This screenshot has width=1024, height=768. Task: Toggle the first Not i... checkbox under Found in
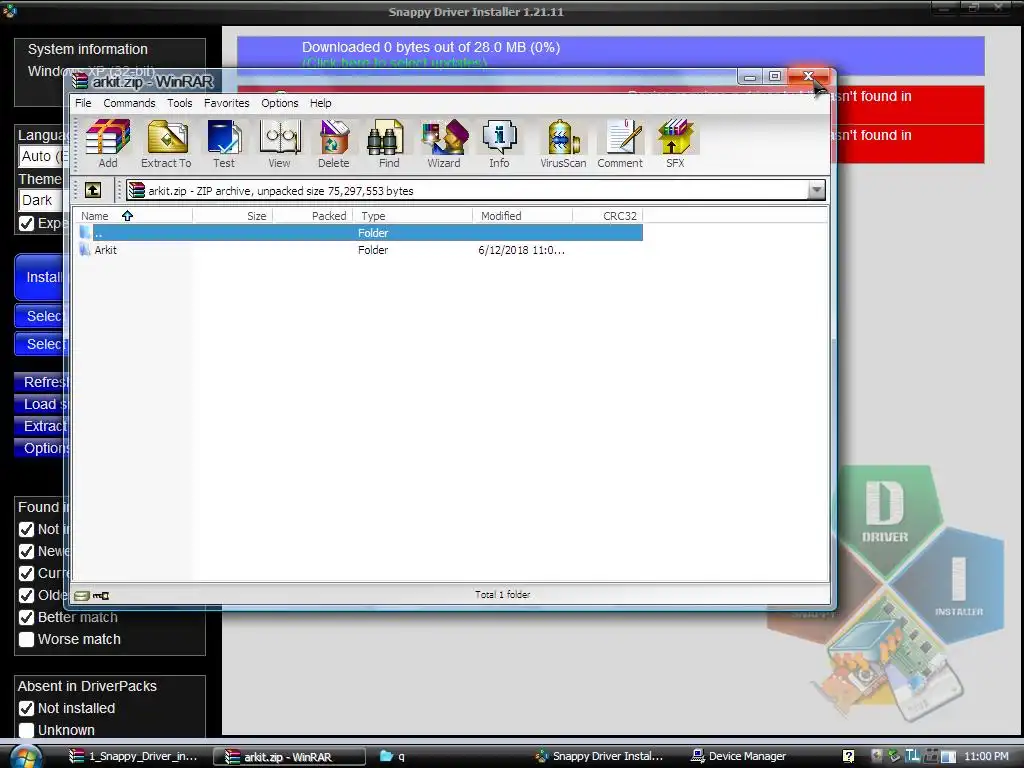point(26,529)
